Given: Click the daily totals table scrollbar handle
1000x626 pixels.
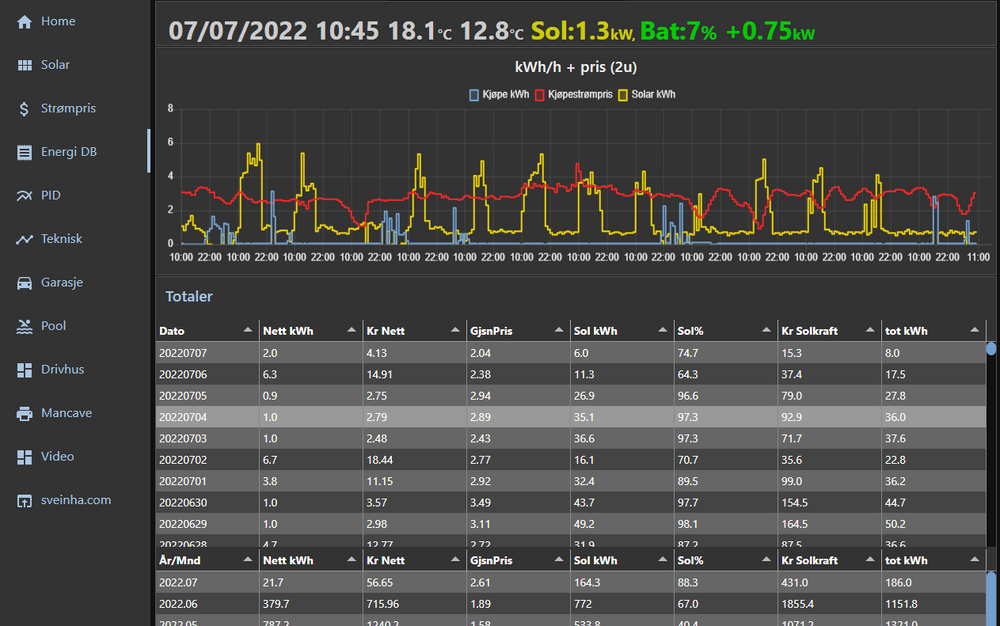Looking at the screenshot, I should click(991, 349).
